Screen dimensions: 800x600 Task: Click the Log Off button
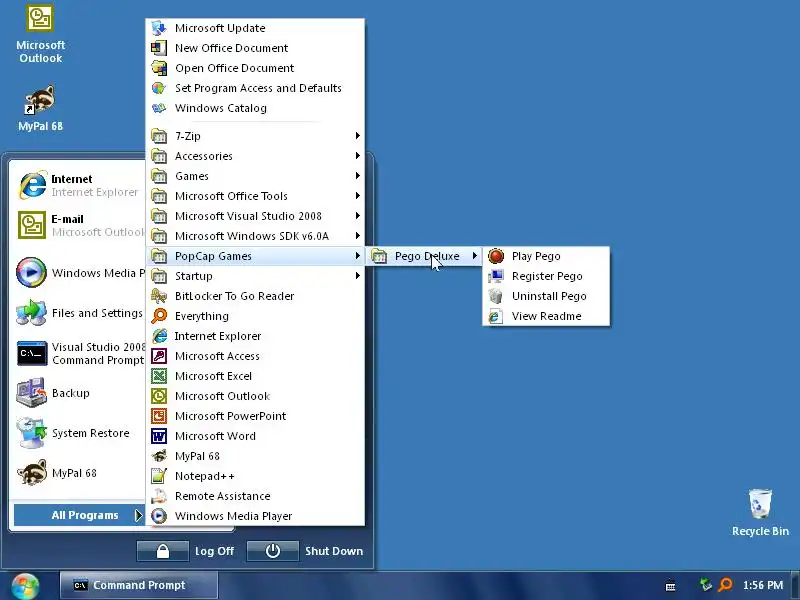pyautogui.click(x=187, y=551)
